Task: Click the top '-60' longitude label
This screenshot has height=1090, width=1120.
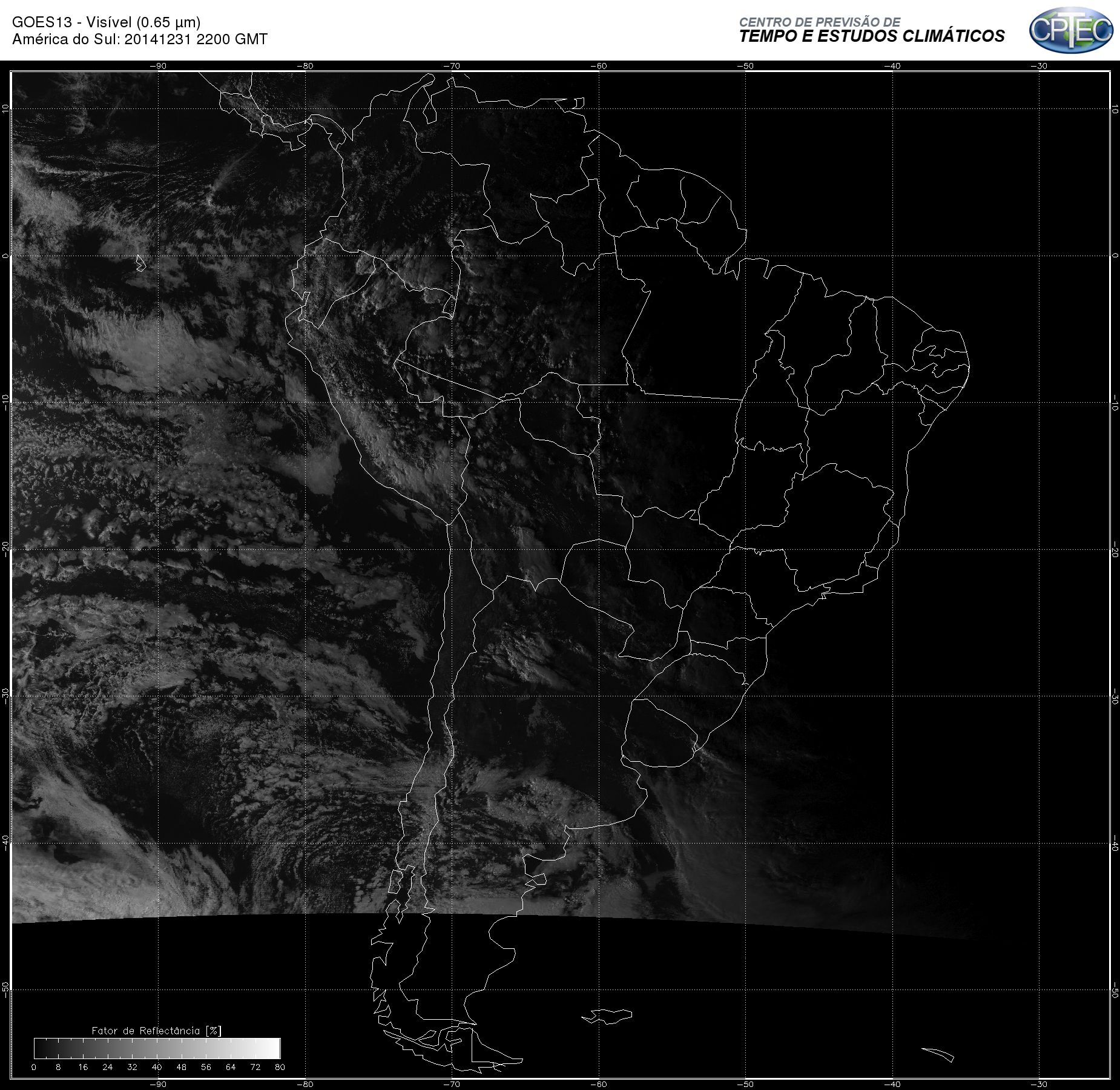Action: pyautogui.click(x=598, y=66)
